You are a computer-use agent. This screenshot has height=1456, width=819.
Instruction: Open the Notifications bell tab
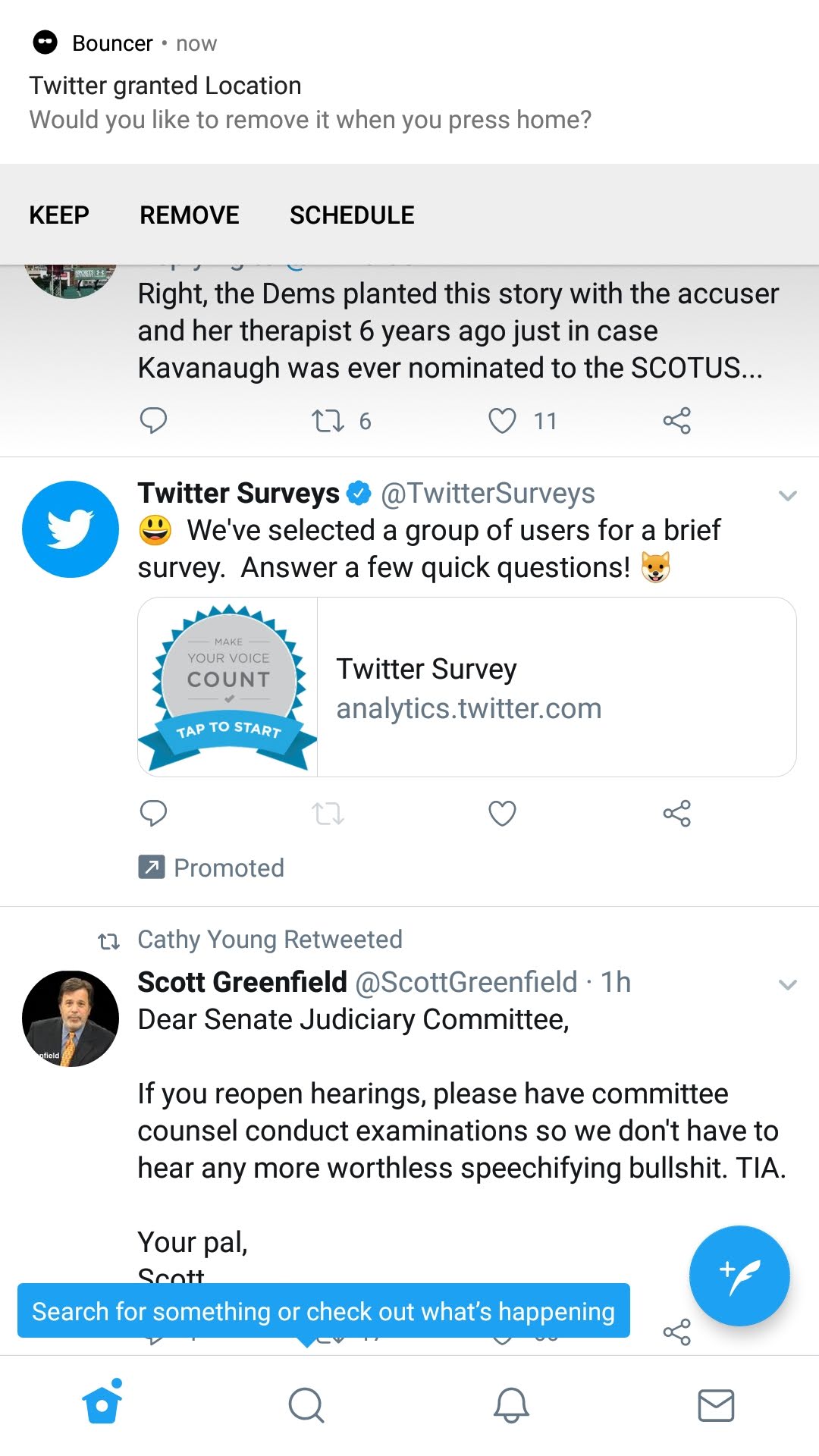pyautogui.click(x=511, y=1405)
